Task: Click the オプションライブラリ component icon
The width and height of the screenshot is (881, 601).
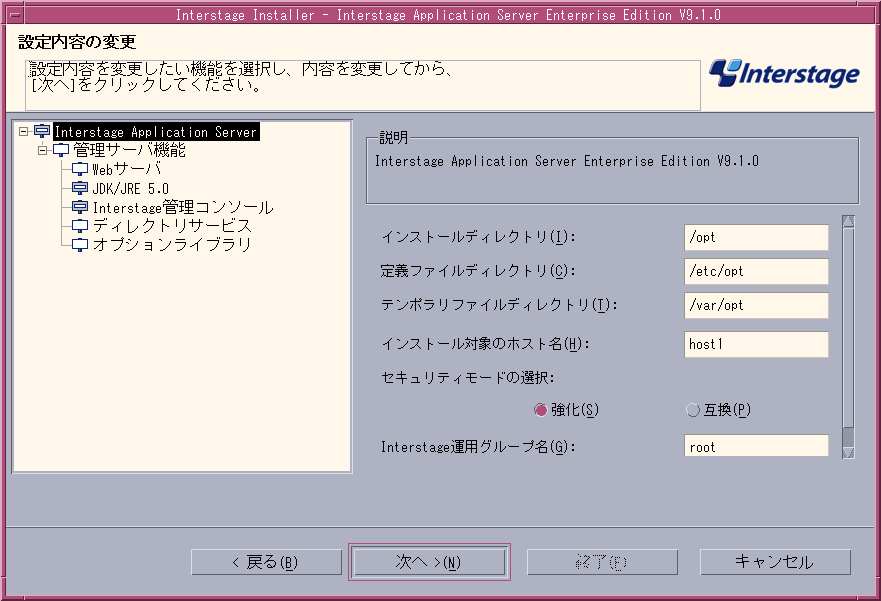Action: (x=80, y=245)
